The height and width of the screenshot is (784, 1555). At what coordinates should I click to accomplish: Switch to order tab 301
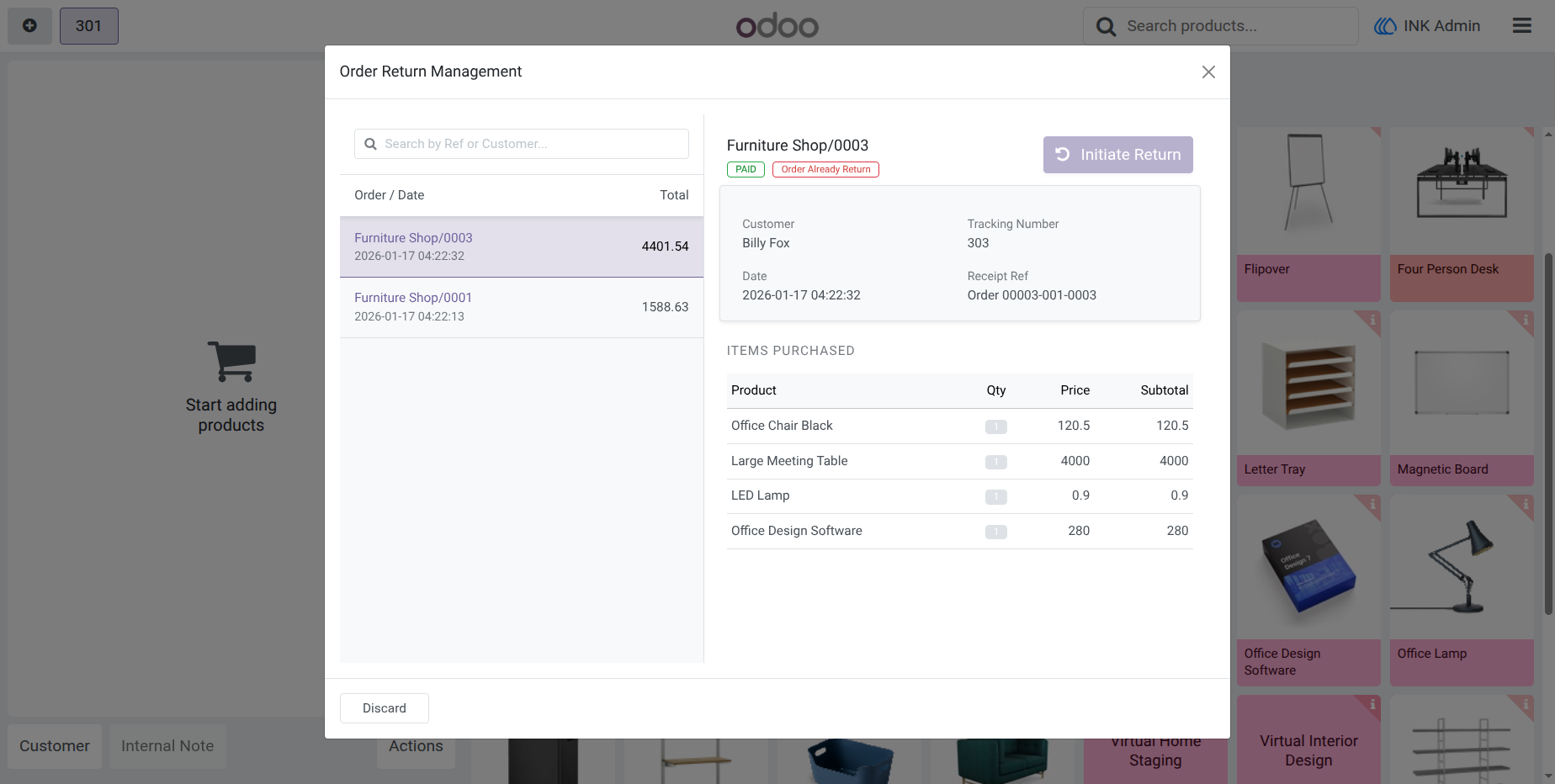(x=88, y=26)
